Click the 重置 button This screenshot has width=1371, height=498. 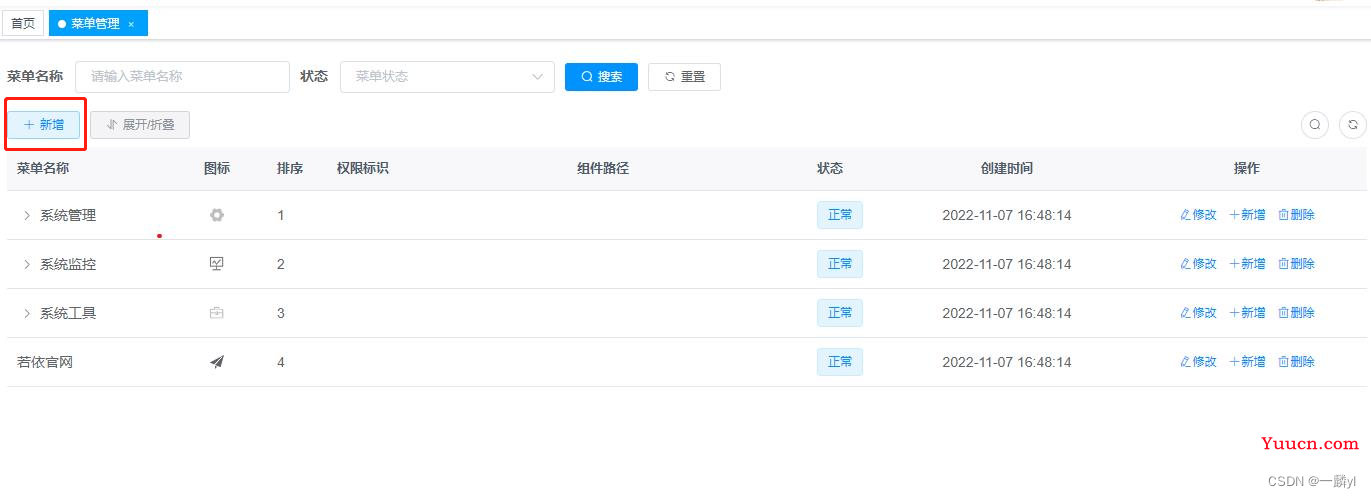[x=684, y=77]
